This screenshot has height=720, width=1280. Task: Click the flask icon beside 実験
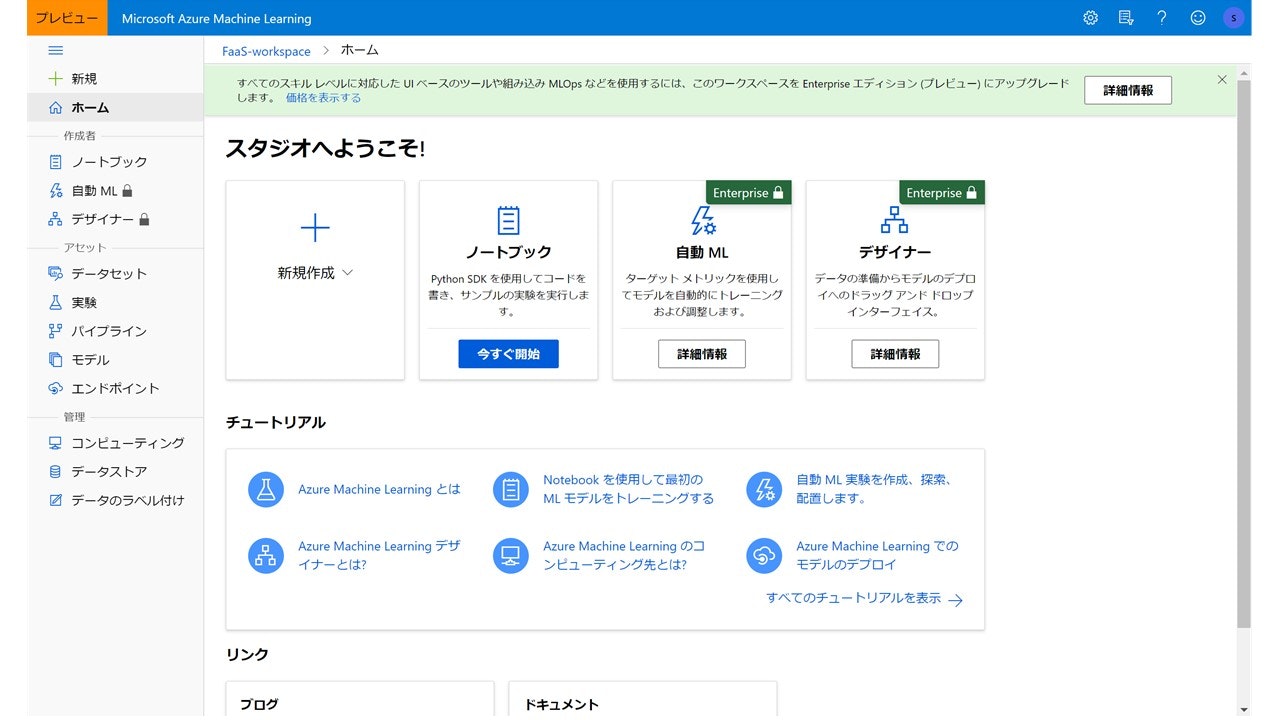pyautogui.click(x=56, y=302)
